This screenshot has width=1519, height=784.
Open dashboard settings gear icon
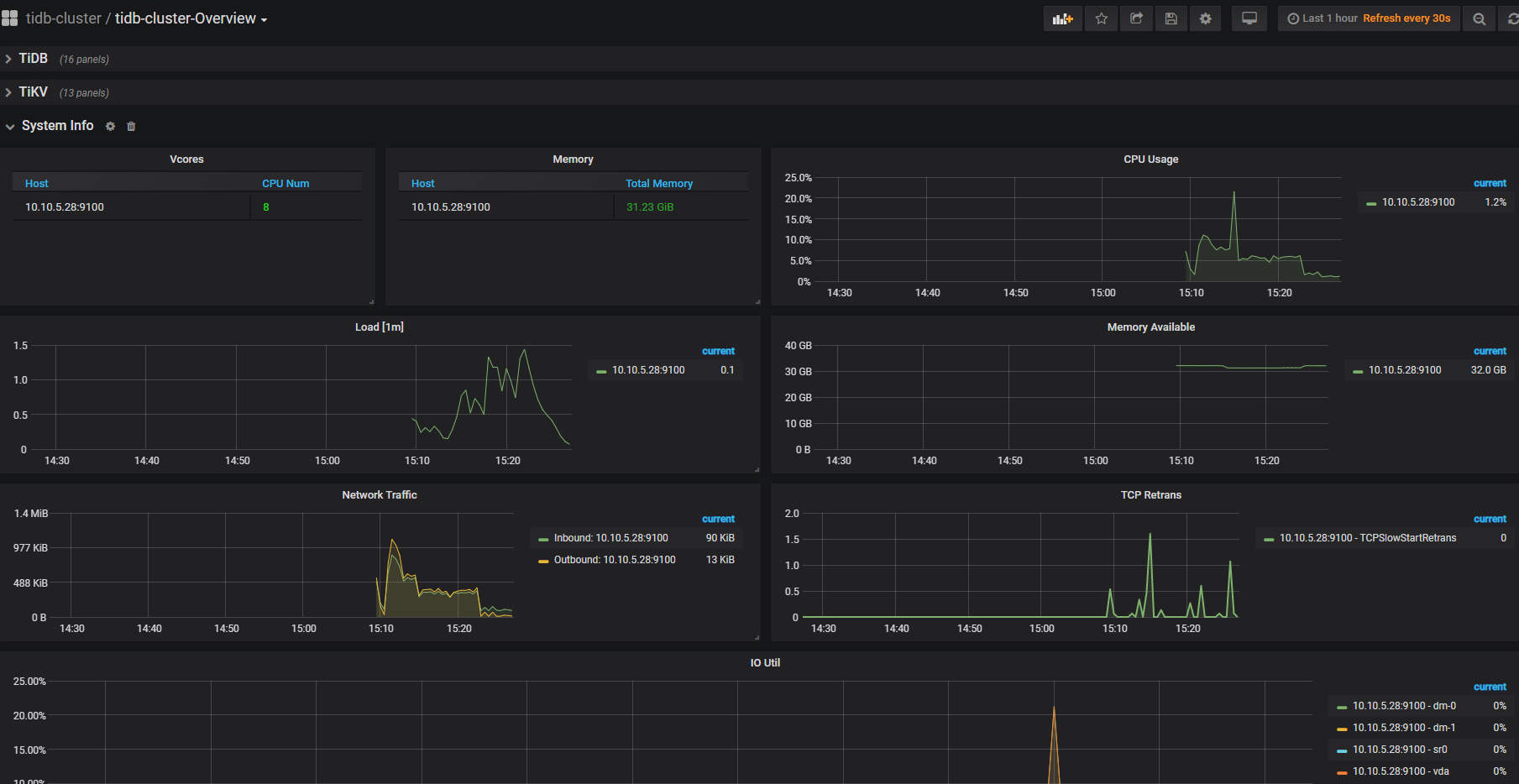[x=1205, y=18]
